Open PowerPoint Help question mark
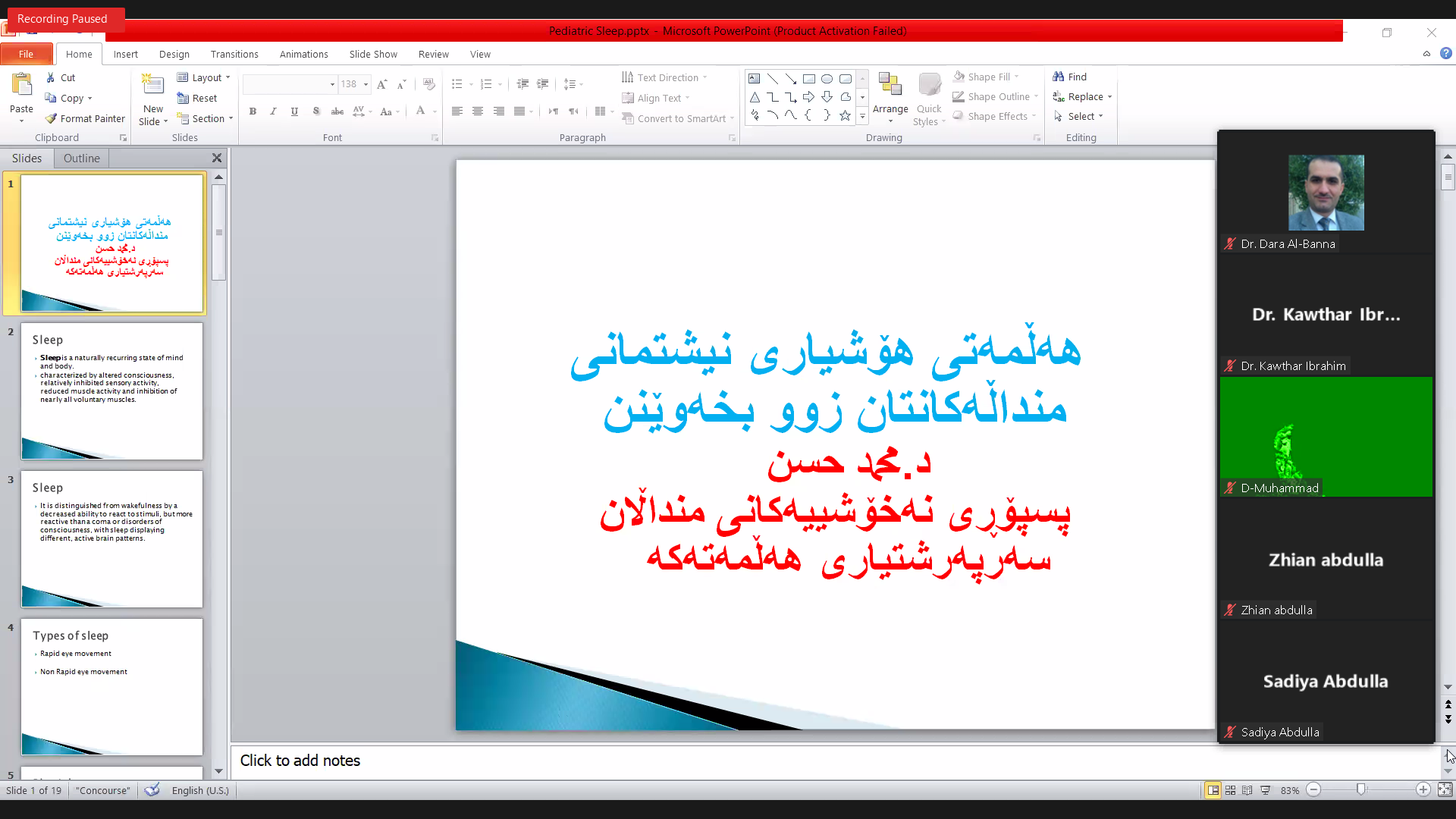 [x=1446, y=54]
